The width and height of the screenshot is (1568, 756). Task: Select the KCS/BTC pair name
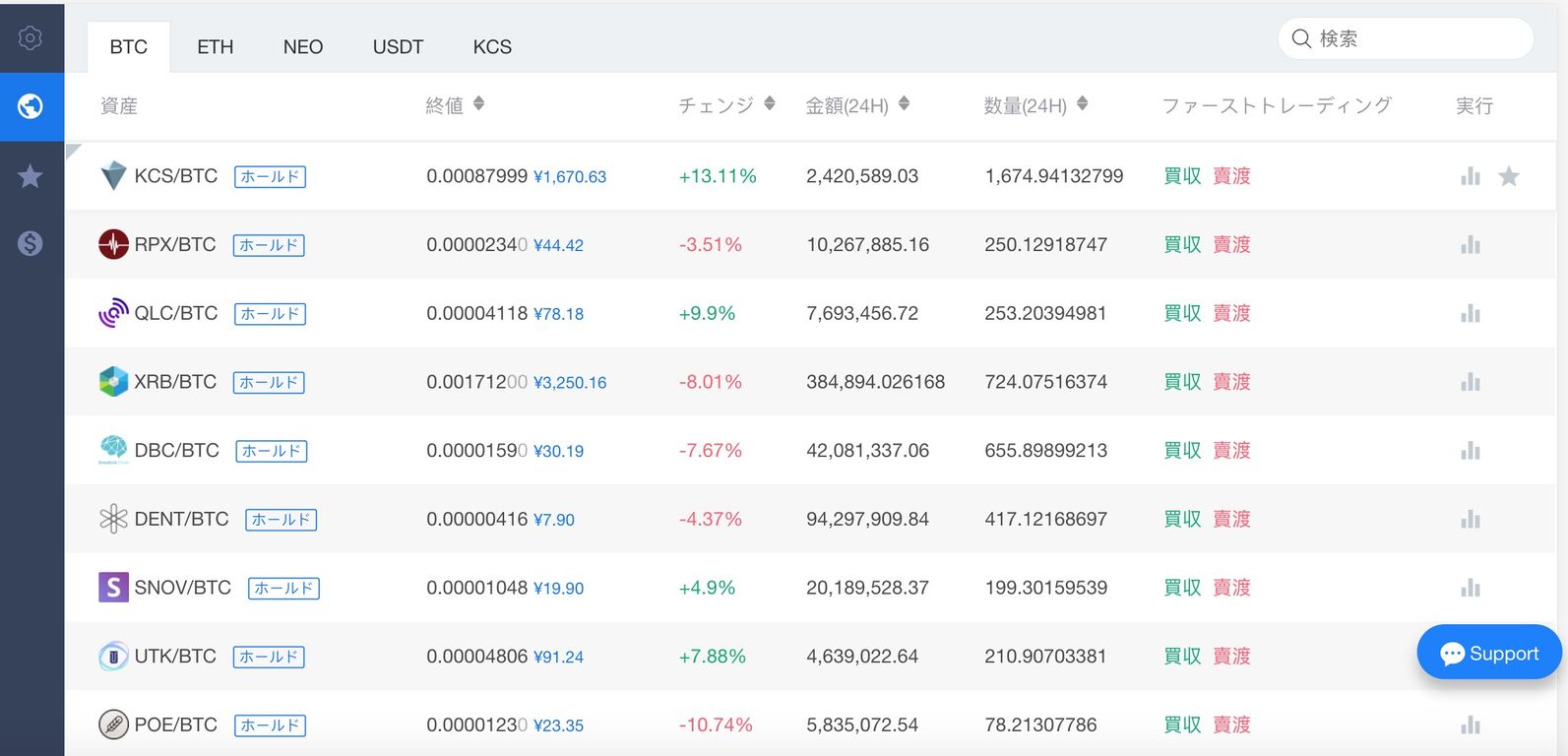[x=176, y=176]
